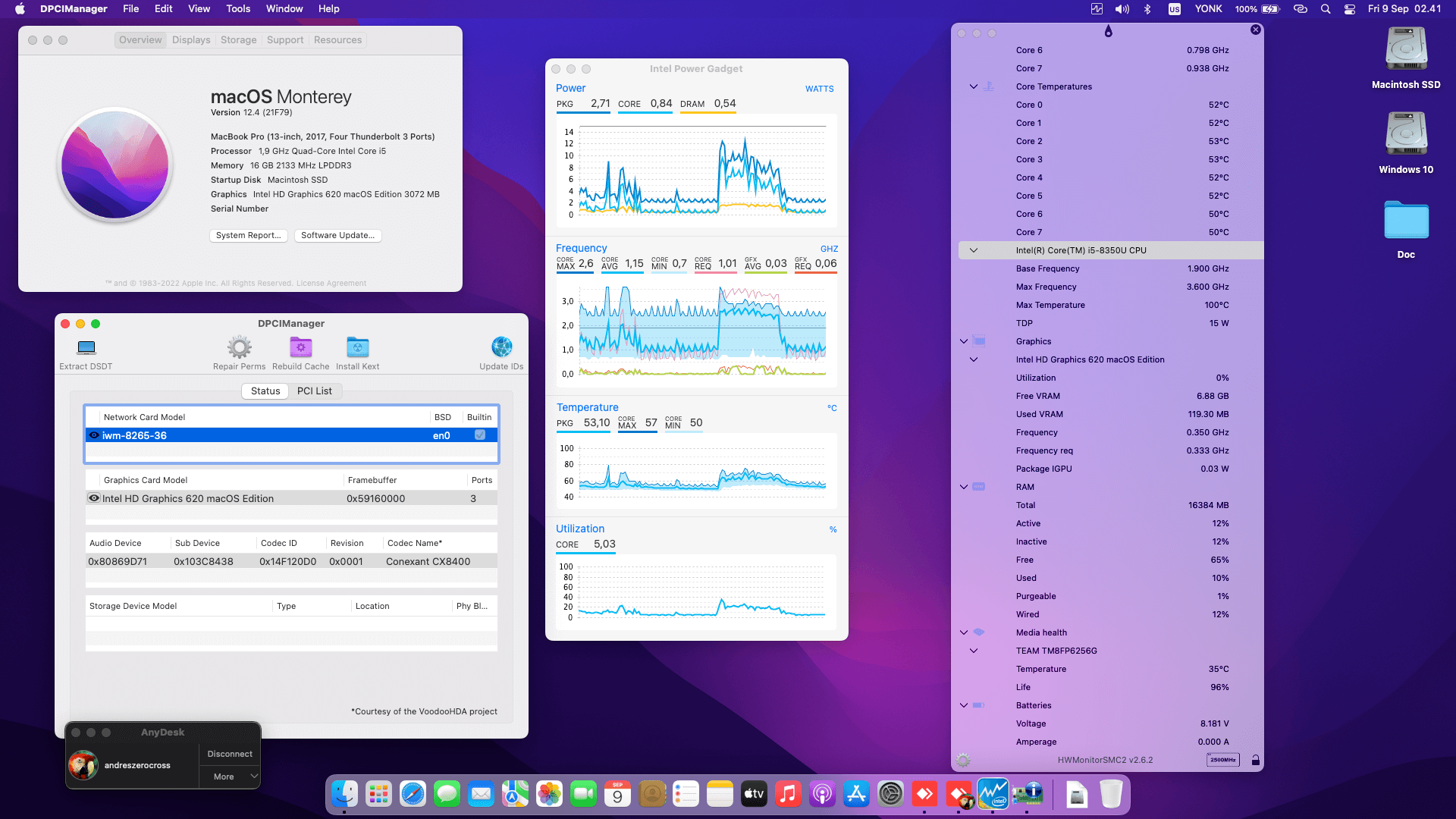Switch to PCI List tab in DPCIManager
1456x819 pixels.
coord(314,391)
